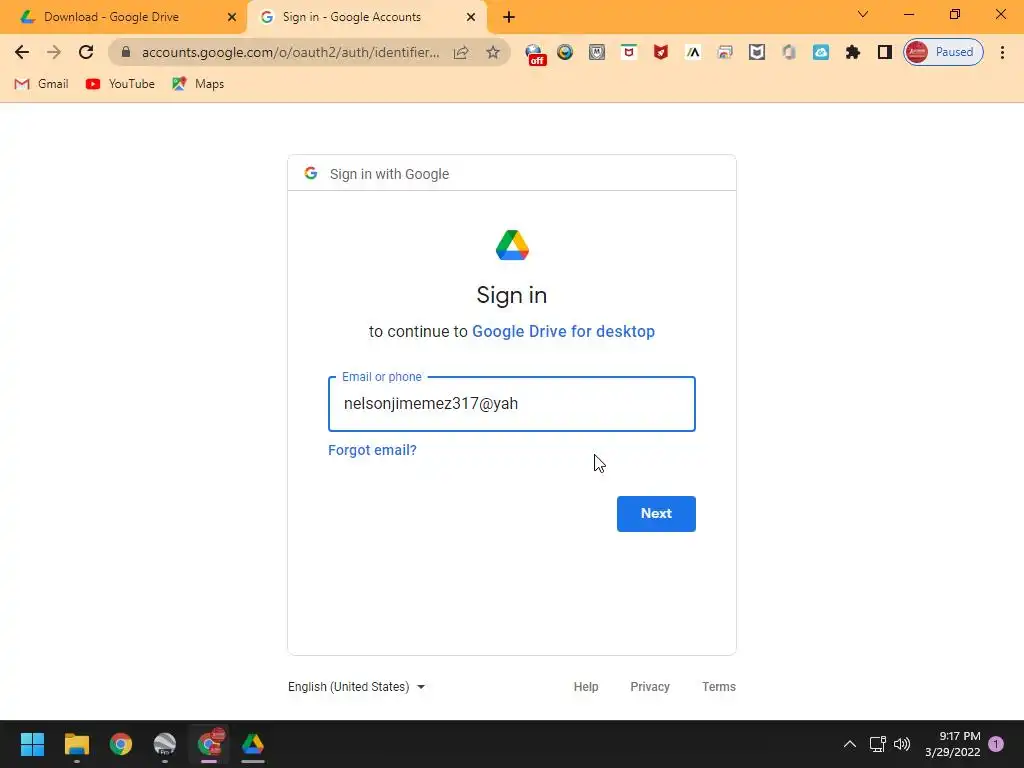Click the Google G logo in header
Viewport: 1024px width, 768px height.
311,173
